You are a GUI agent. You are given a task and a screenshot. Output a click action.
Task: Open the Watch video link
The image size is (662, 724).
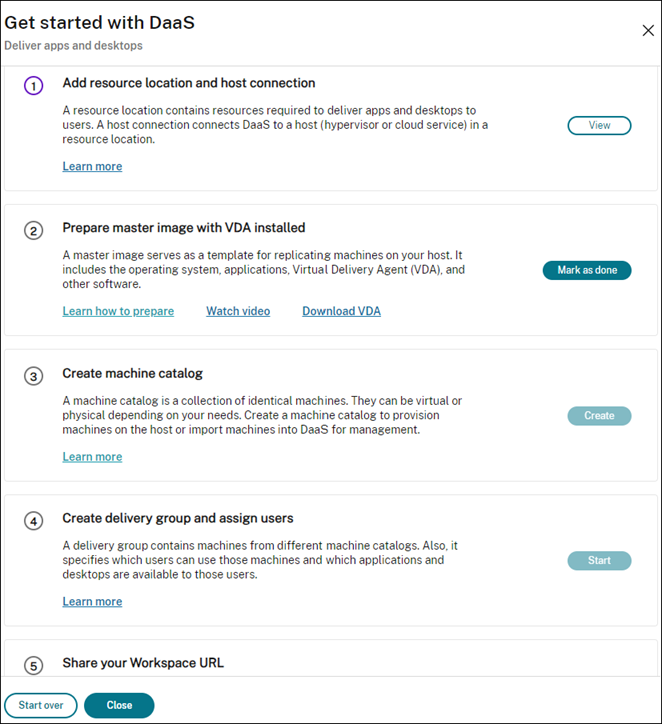(238, 312)
